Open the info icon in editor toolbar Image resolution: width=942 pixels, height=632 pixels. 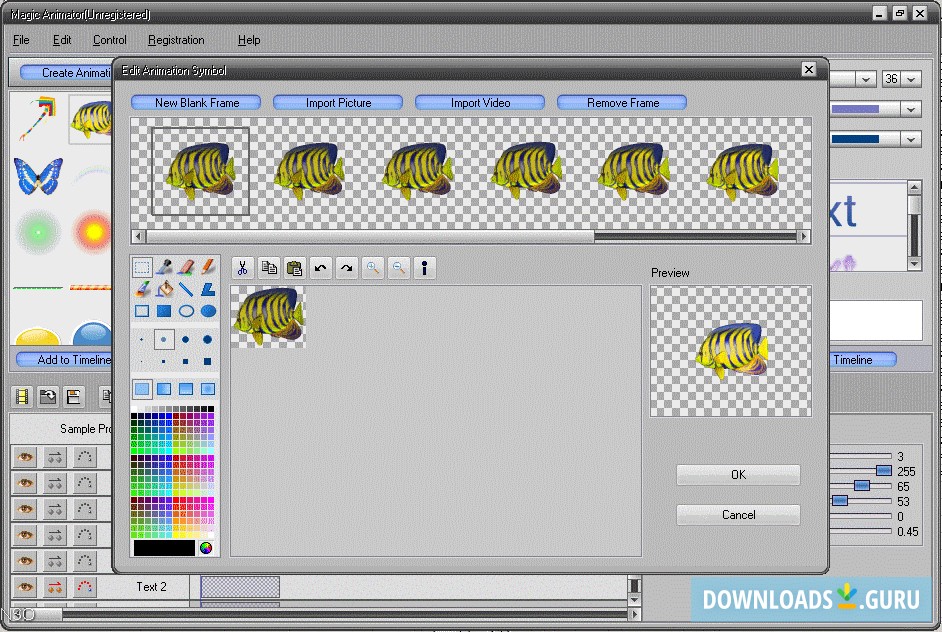(x=424, y=268)
